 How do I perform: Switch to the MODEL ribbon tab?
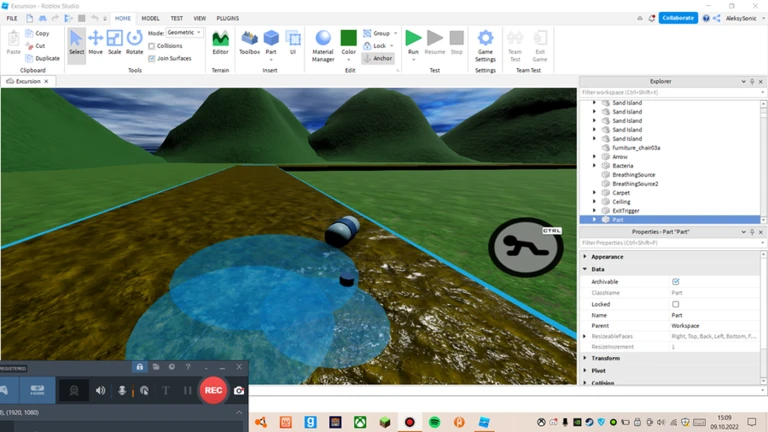click(150, 18)
